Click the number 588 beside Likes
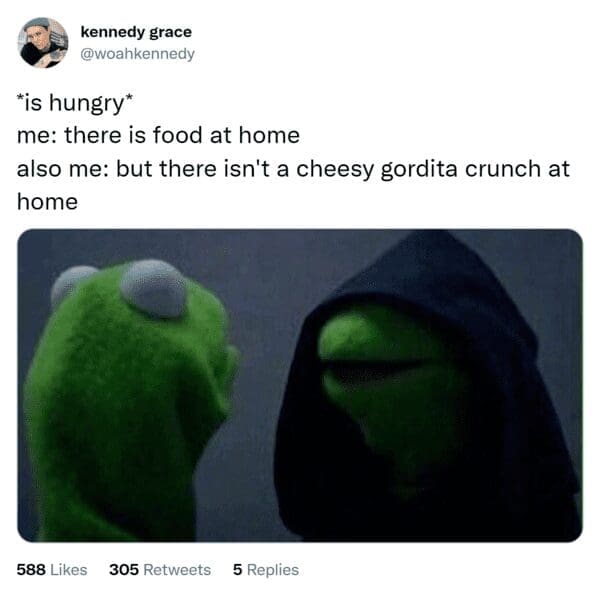 click(x=31, y=570)
